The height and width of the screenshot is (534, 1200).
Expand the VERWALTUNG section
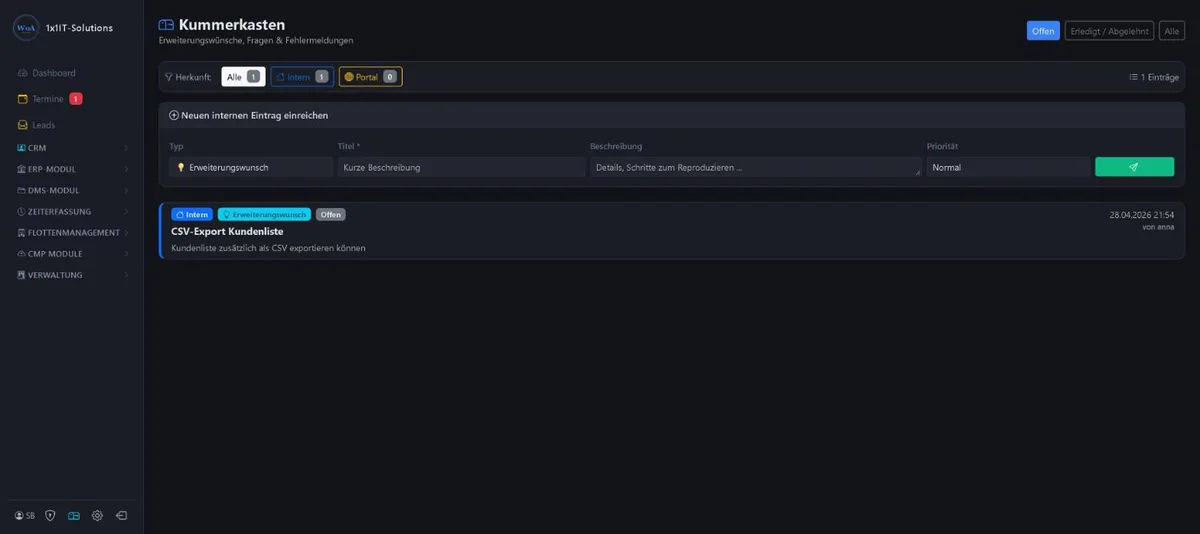[72, 274]
